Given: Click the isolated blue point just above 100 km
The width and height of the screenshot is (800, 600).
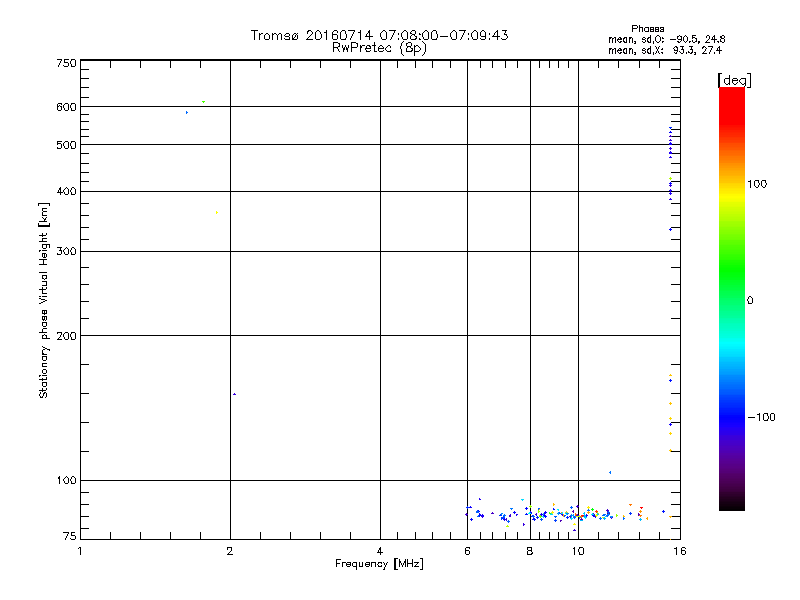Looking at the screenshot, I should tap(610, 472).
